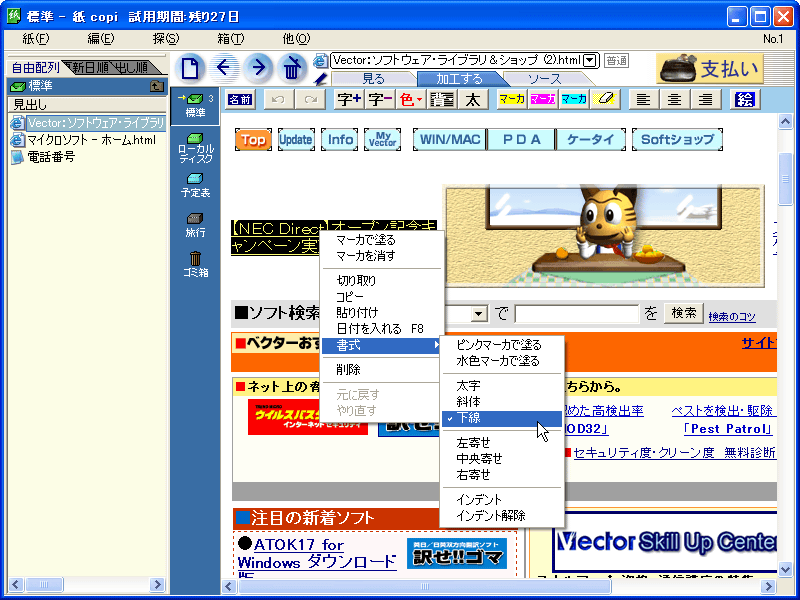Image resolution: width=800 pixels, height=600 pixels.
Task: Center text using toolbar align icon
Action: (674, 99)
